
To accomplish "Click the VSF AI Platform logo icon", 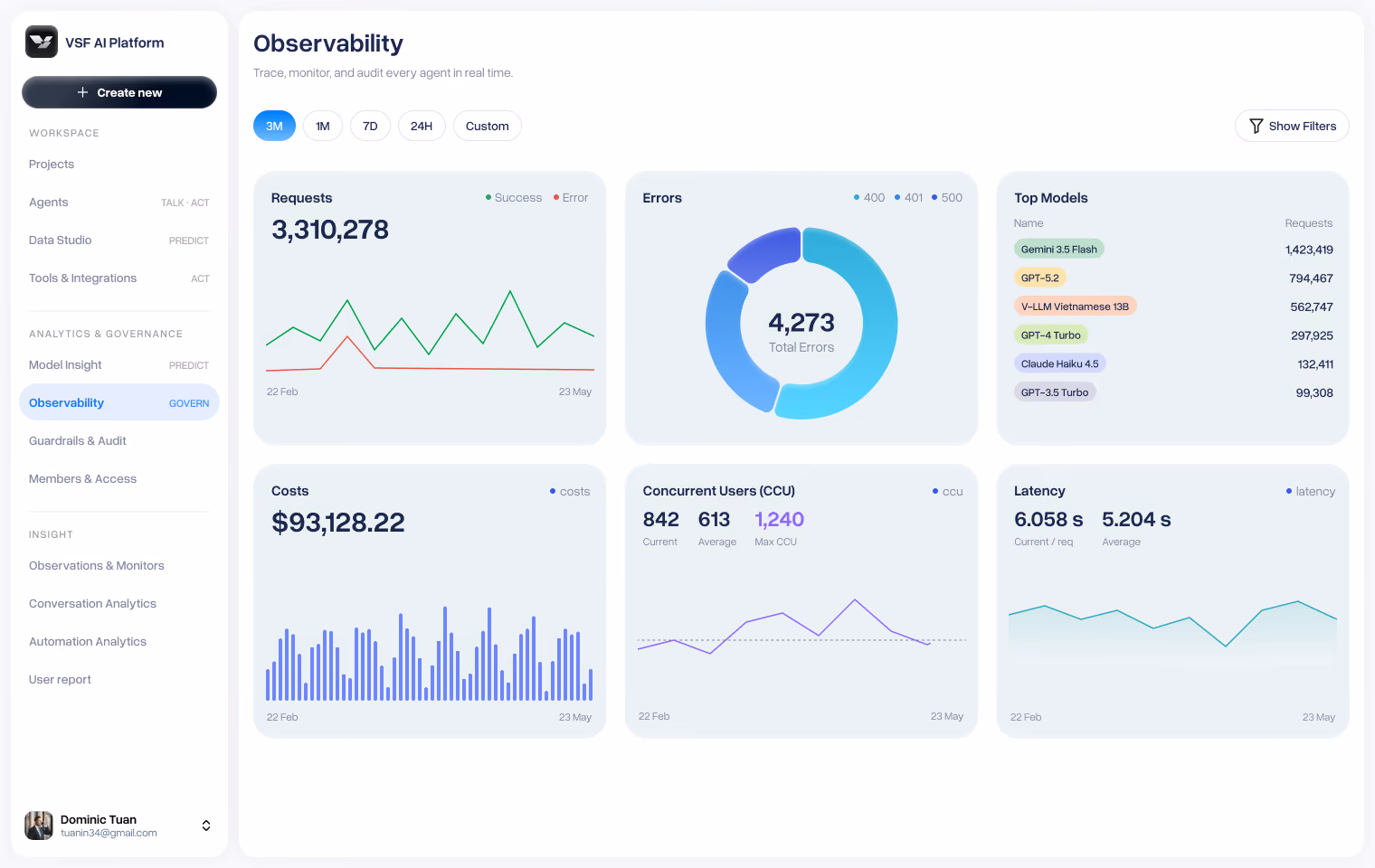I will pyautogui.click(x=42, y=42).
